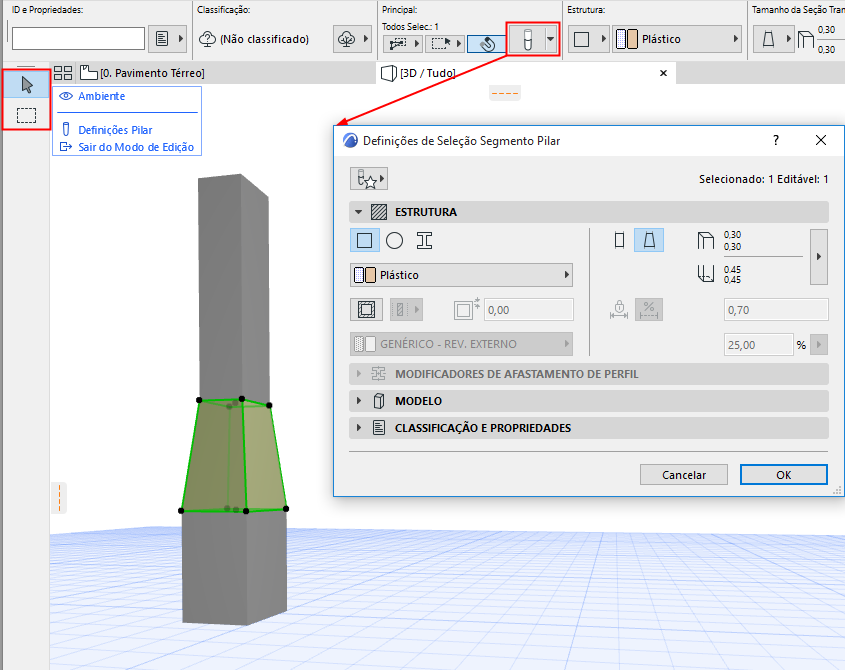Choose circular cross-section shape
Viewport: 845px width, 670px height.
tap(394, 240)
